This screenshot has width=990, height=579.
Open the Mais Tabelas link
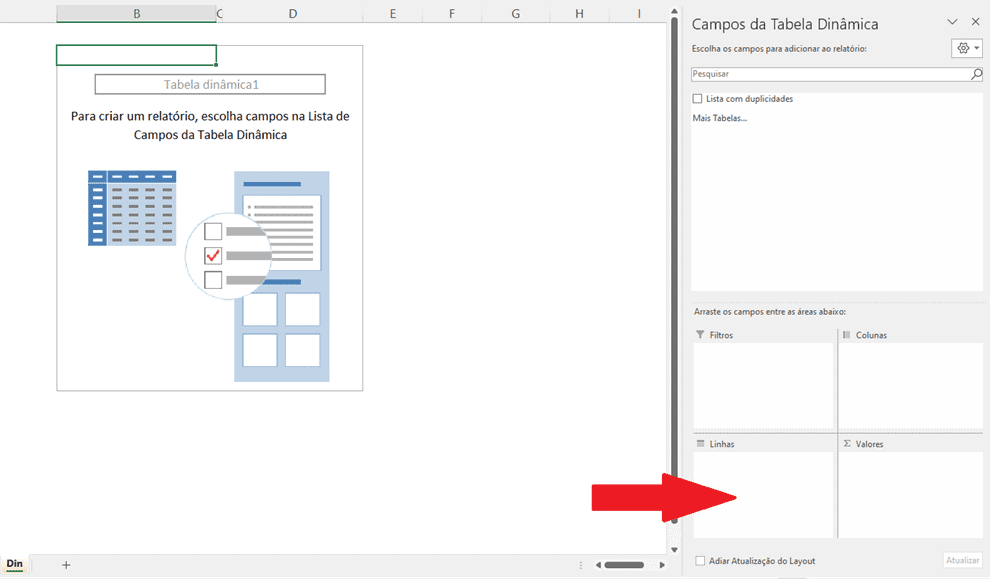pyautogui.click(x=719, y=118)
